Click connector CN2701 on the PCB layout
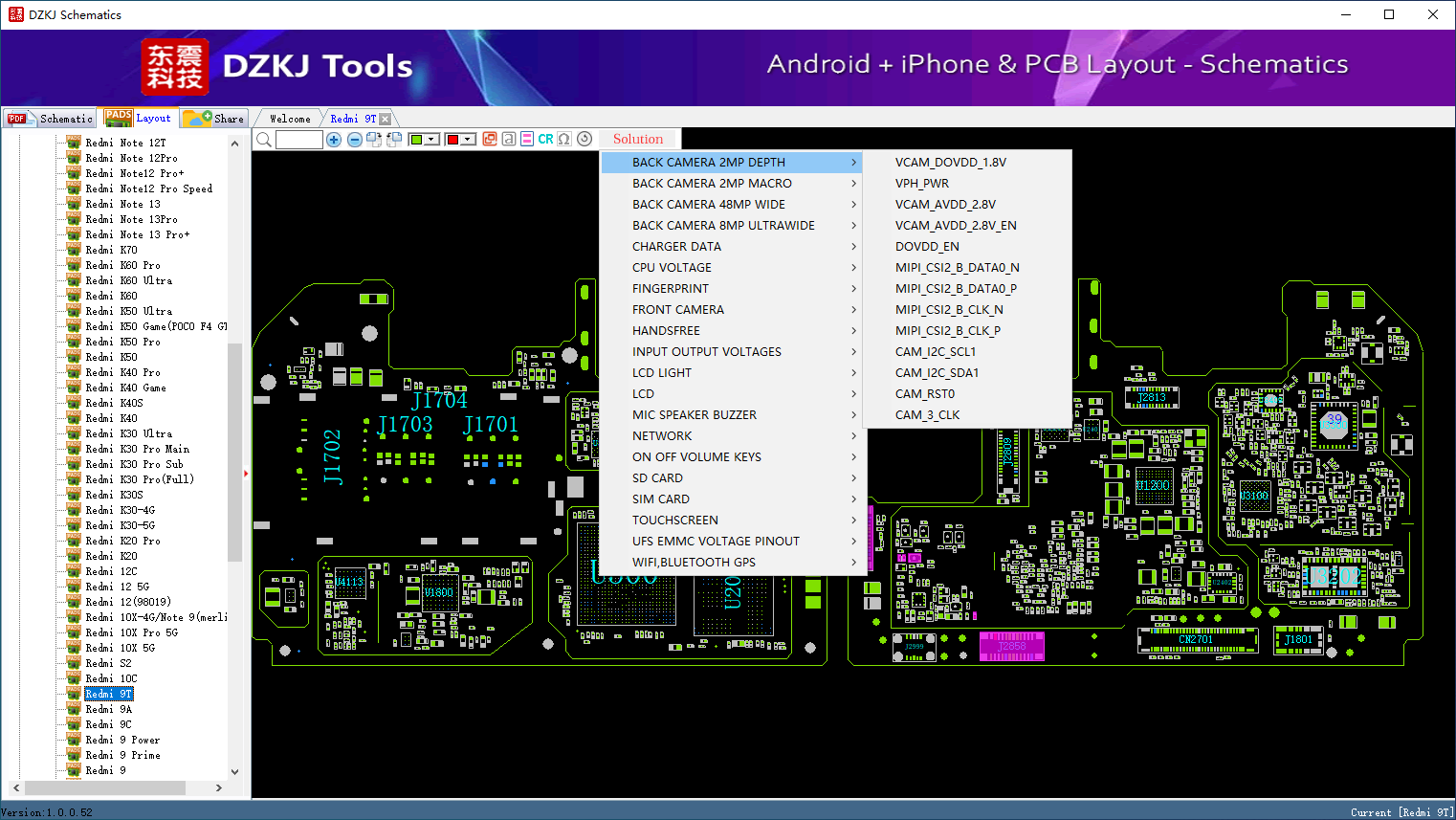The width and height of the screenshot is (1456, 820). pyautogui.click(x=1196, y=640)
